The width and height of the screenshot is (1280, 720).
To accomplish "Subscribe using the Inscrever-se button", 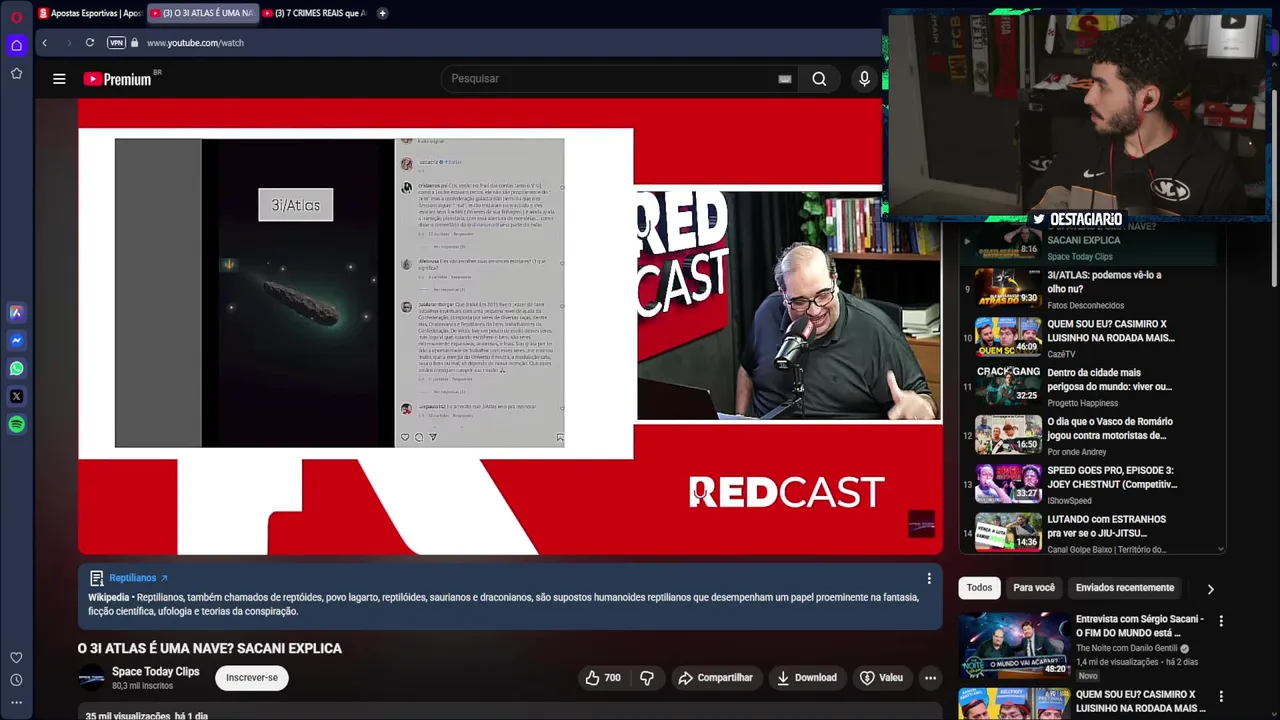I will [252, 678].
